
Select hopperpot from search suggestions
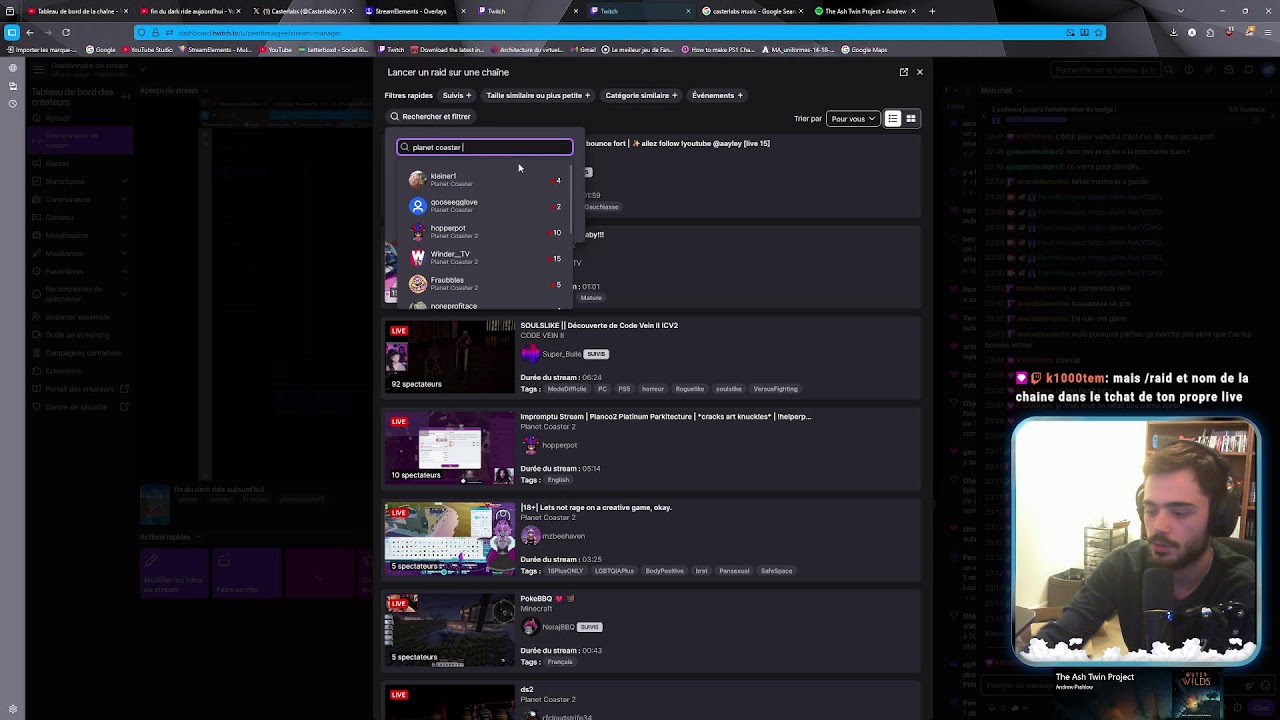click(x=485, y=231)
